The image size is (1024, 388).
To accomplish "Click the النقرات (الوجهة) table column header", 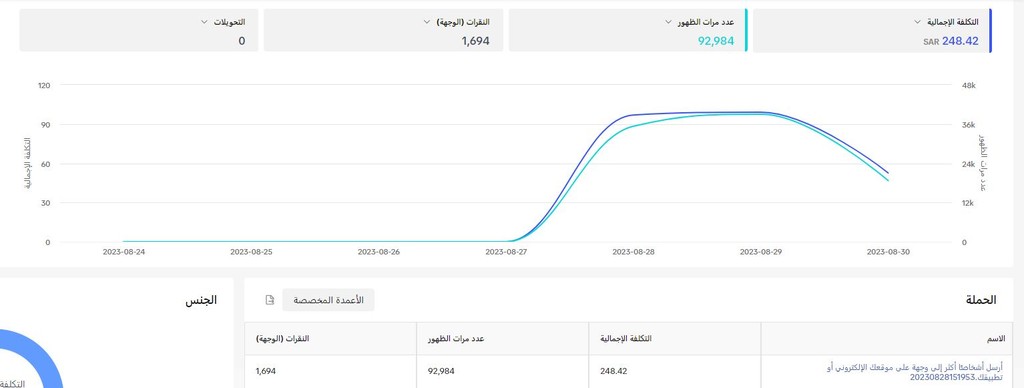I will [282, 339].
